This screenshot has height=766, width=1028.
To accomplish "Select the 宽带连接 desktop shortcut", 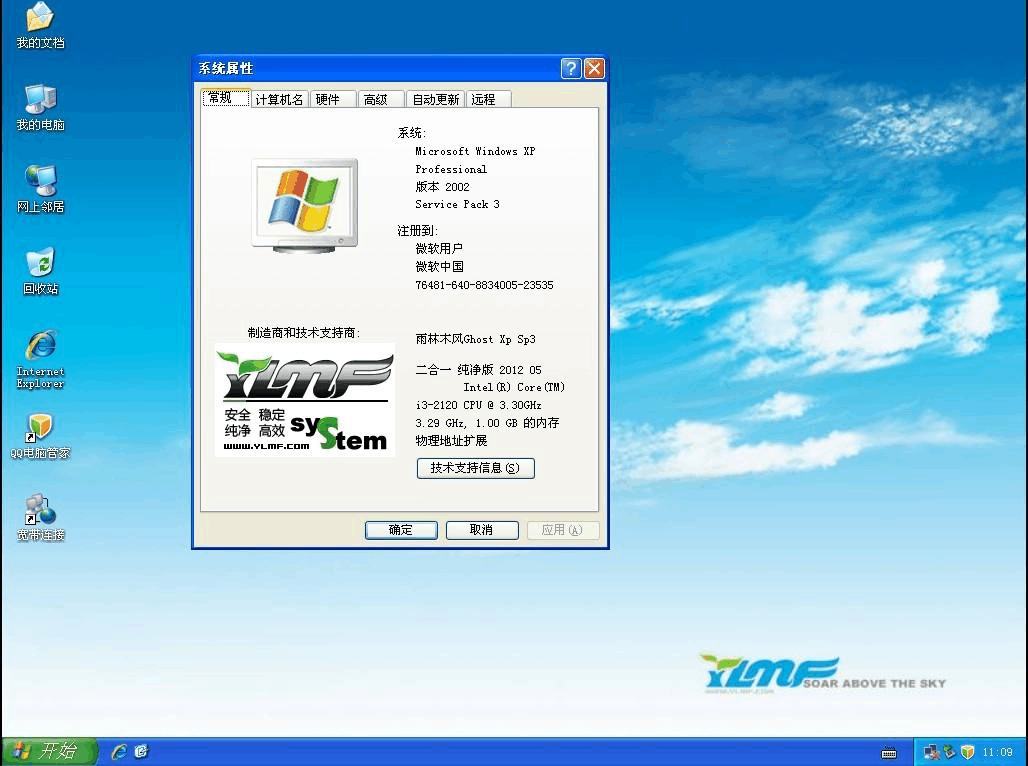I will (x=40, y=518).
